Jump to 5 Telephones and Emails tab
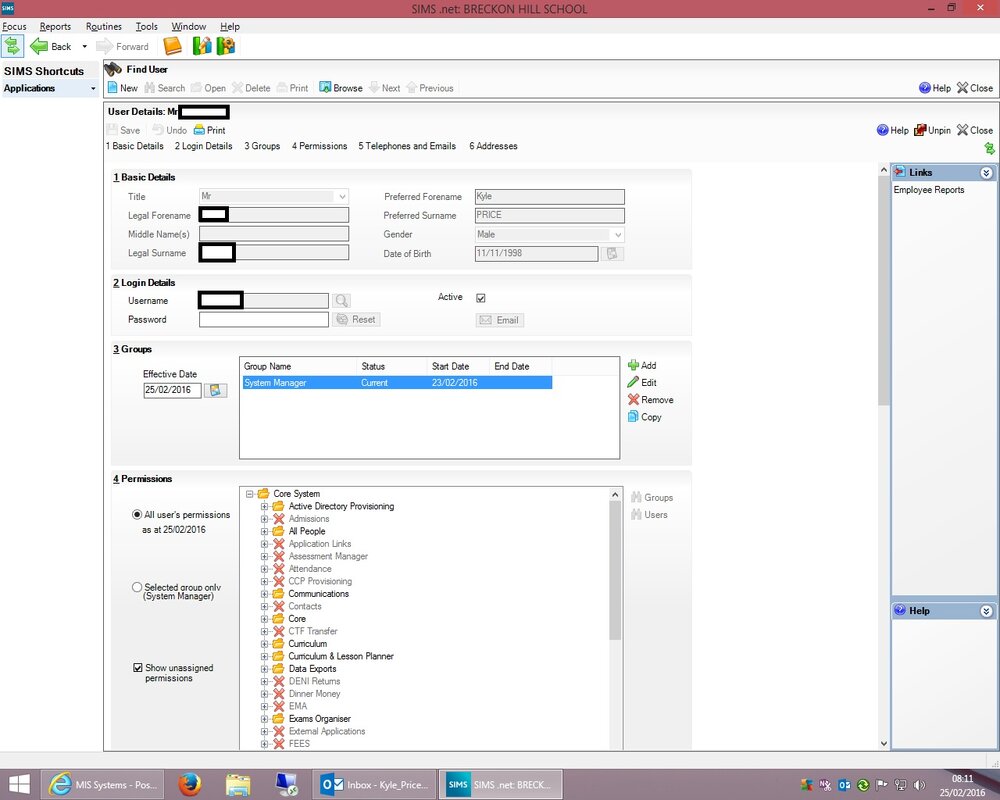 [x=407, y=146]
